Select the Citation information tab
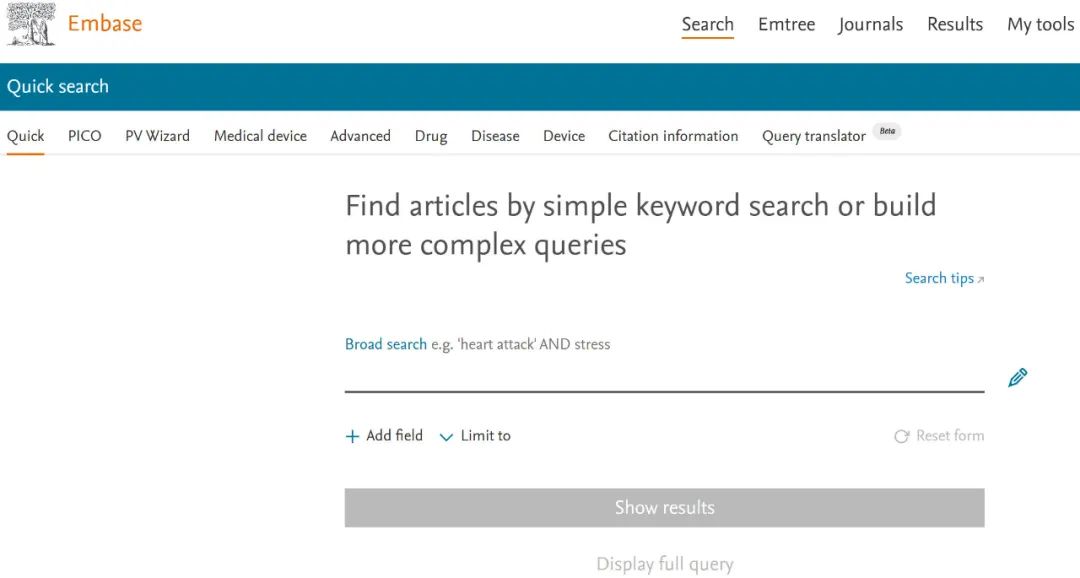Screen dimensions: 1080x578 click(673, 136)
